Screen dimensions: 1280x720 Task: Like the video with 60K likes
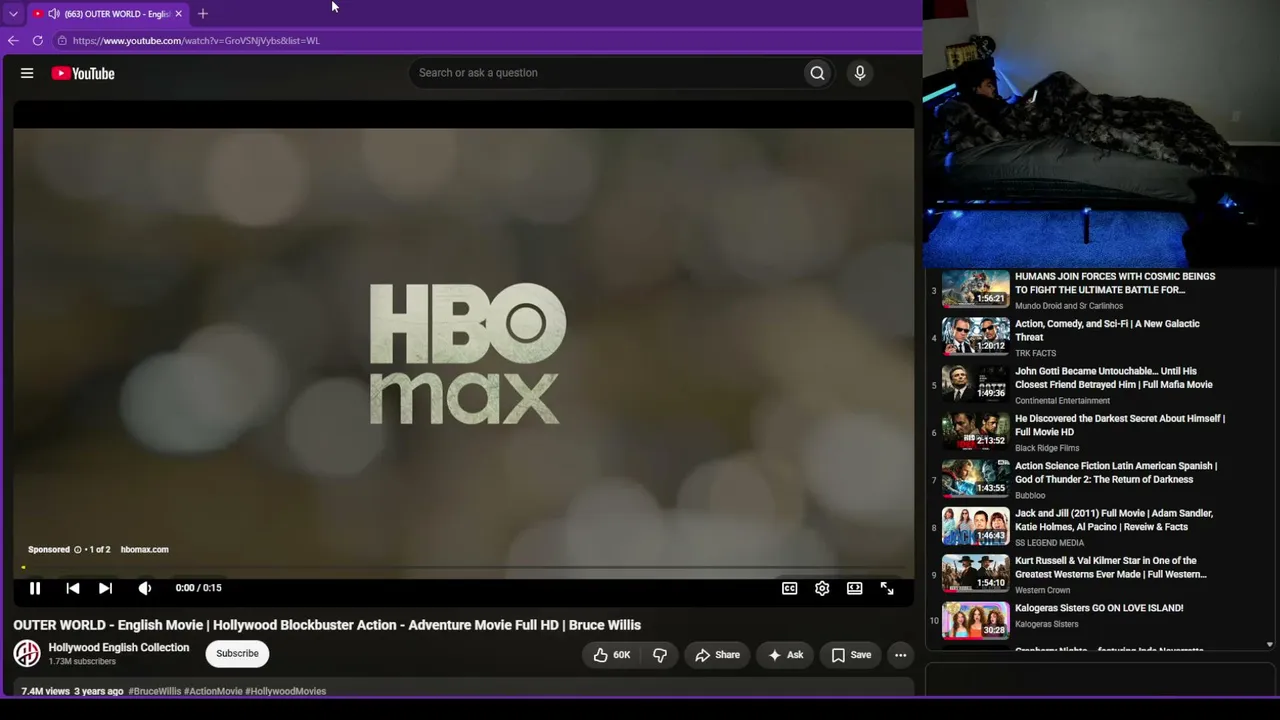(612, 655)
